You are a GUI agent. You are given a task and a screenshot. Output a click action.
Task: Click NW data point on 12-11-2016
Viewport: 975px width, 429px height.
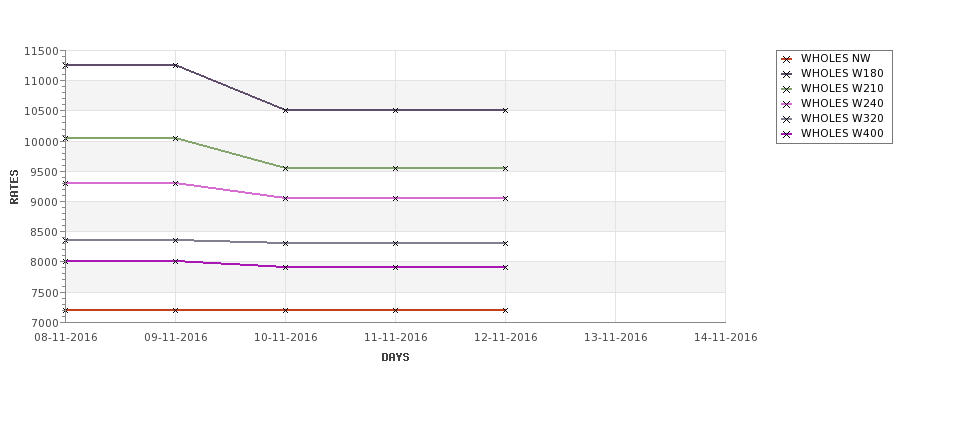click(505, 310)
